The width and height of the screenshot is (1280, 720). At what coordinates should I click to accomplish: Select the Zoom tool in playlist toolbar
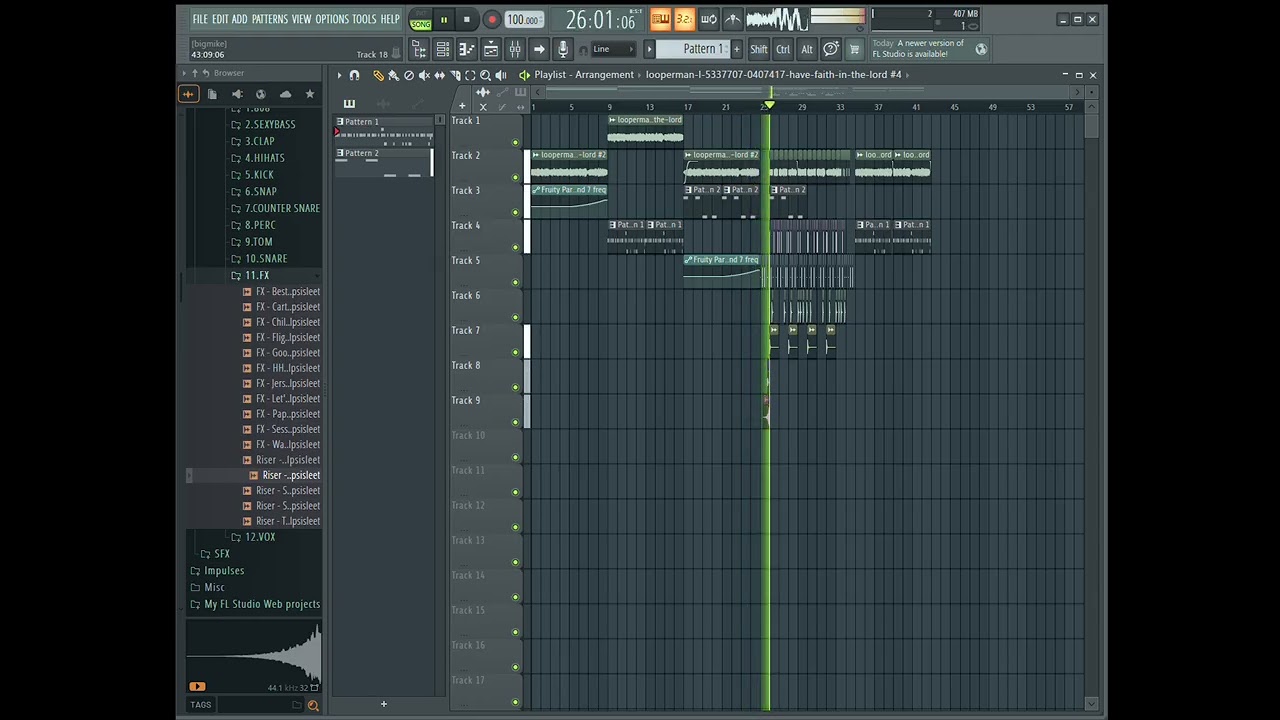[485, 75]
